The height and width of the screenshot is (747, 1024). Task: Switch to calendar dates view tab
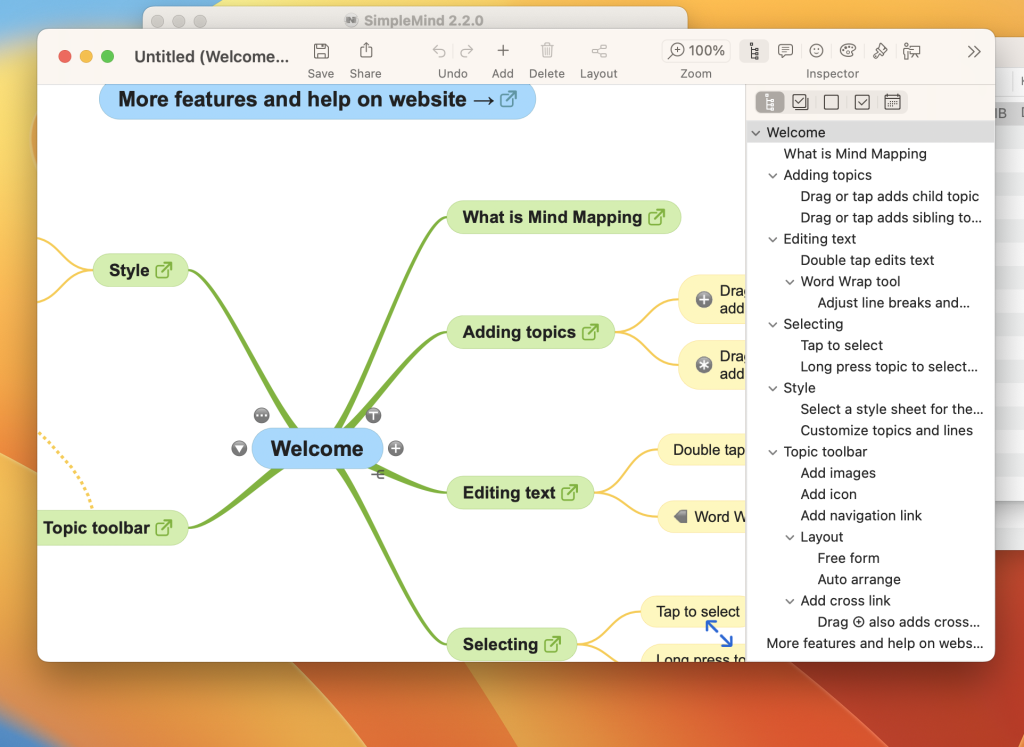[x=892, y=102]
